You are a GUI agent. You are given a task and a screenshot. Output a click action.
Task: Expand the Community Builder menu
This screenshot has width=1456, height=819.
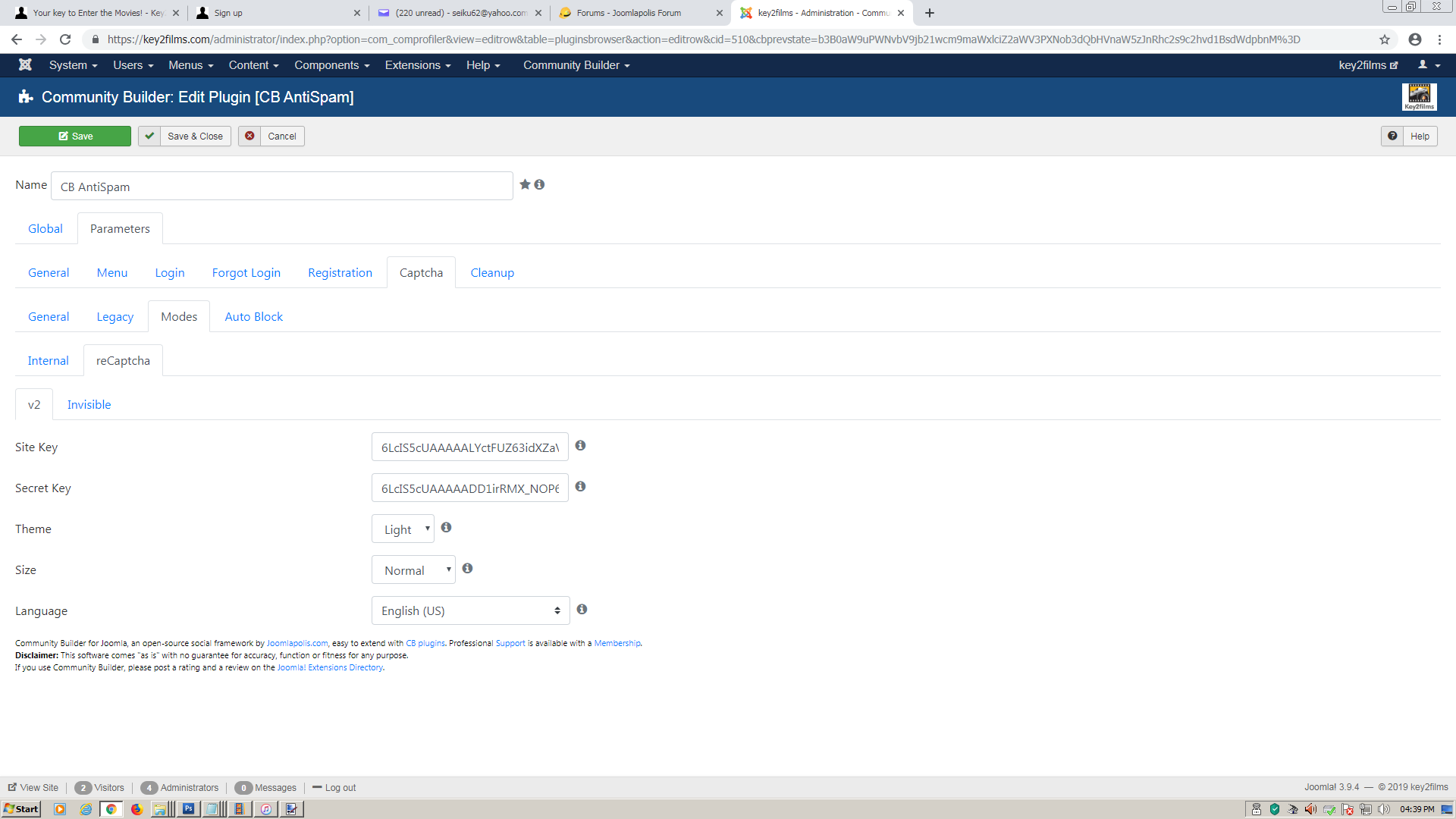point(576,65)
